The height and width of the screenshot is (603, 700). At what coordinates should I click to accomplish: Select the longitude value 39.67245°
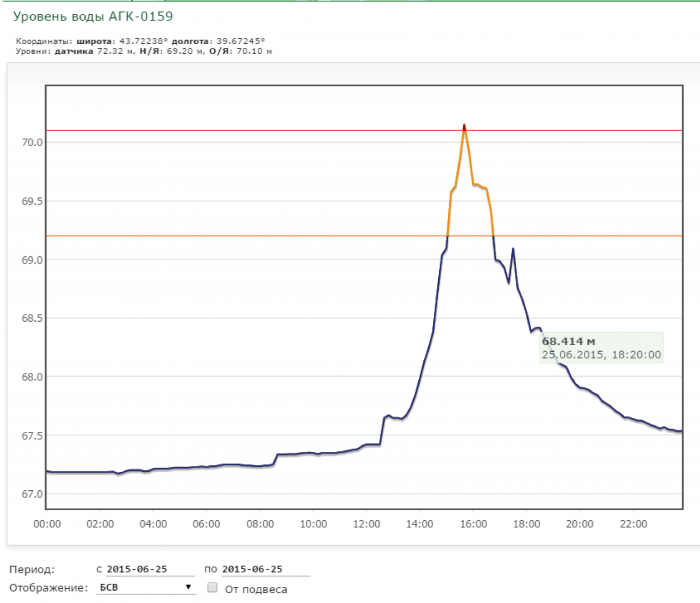pyautogui.click(x=241, y=41)
